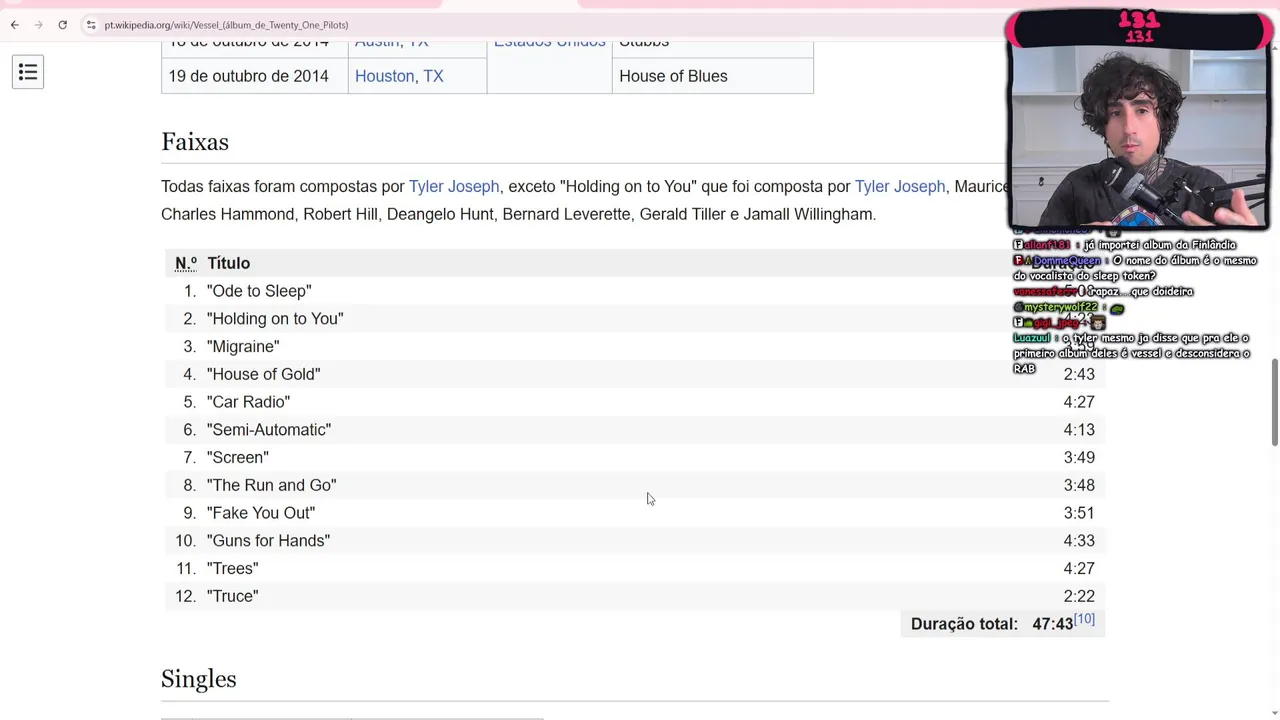Select track "Semi-Automatic"
1280x720 pixels.
[269, 430]
